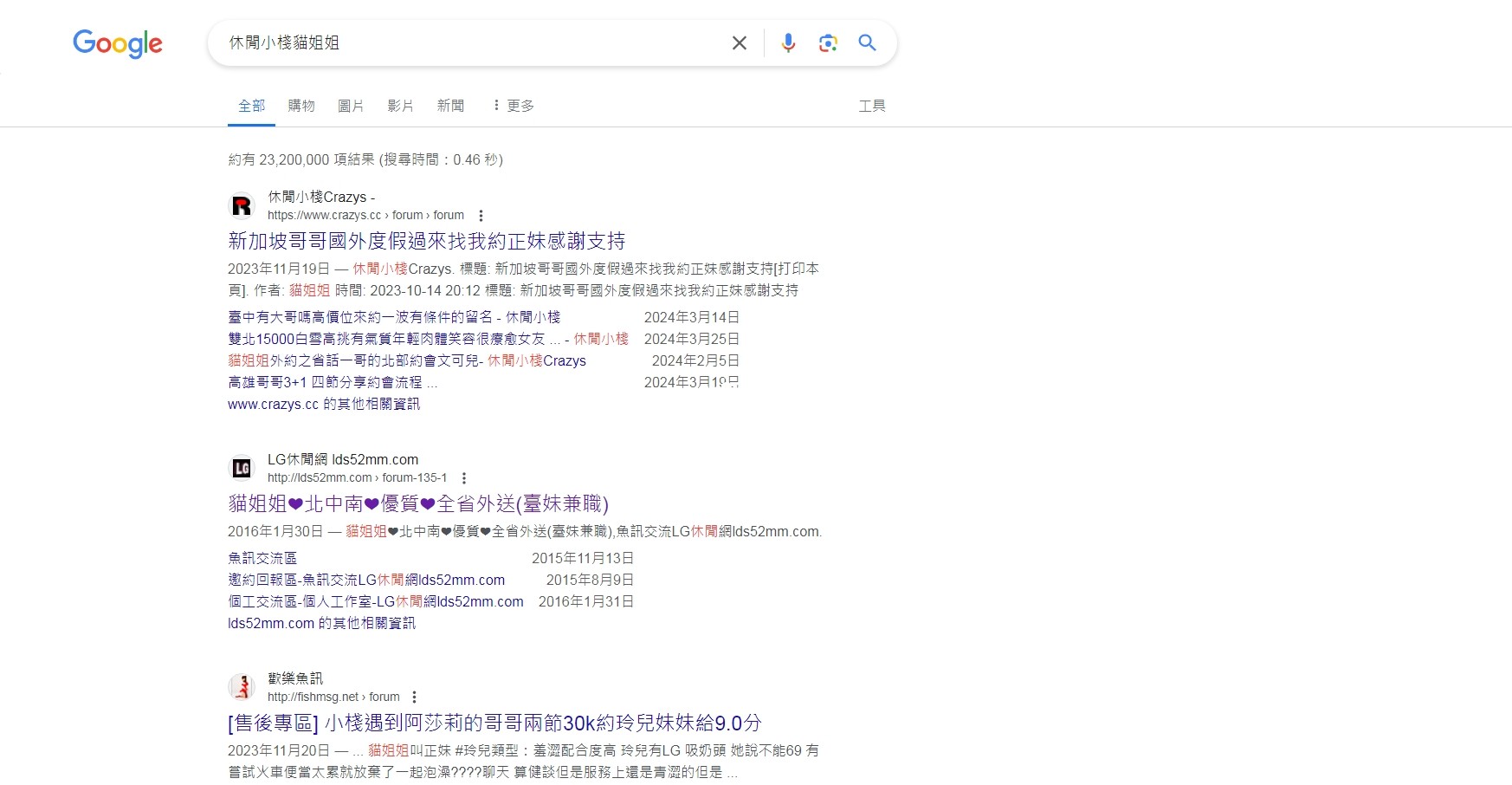Switch to the 圖片 tab
1512x785 pixels.
click(351, 106)
